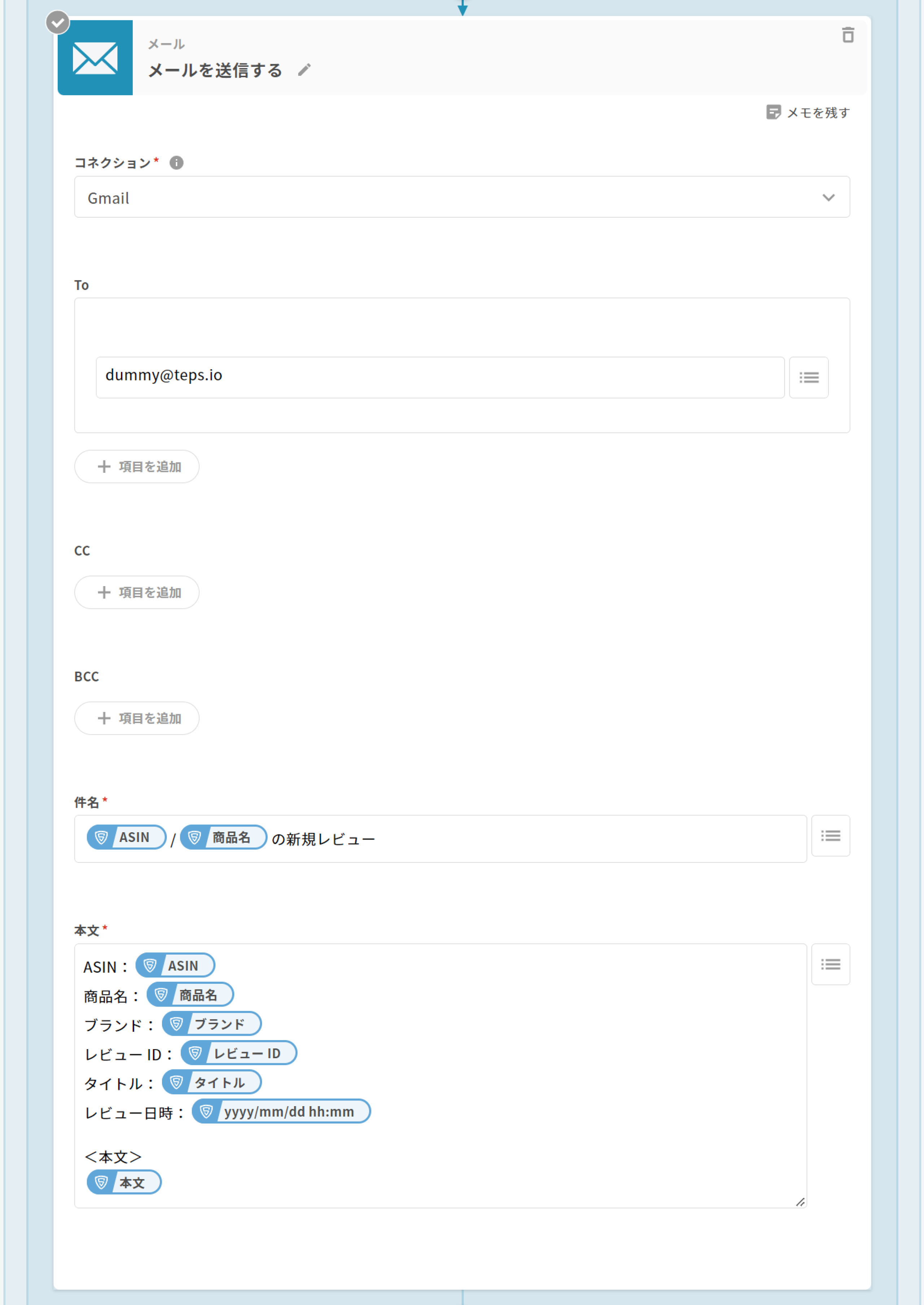Click the pencil icon to rename step
The image size is (924, 1305).
304,70
